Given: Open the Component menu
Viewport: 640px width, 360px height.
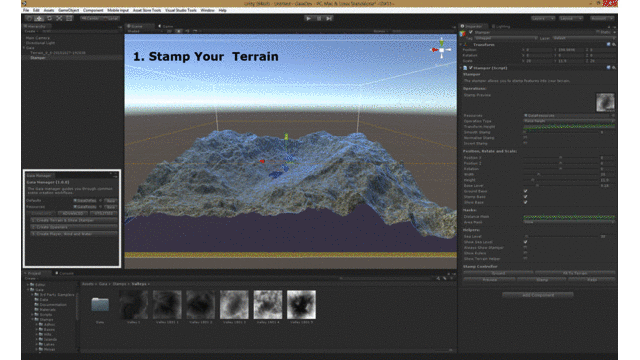Looking at the screenshot, I should click(x=93, y=10).
